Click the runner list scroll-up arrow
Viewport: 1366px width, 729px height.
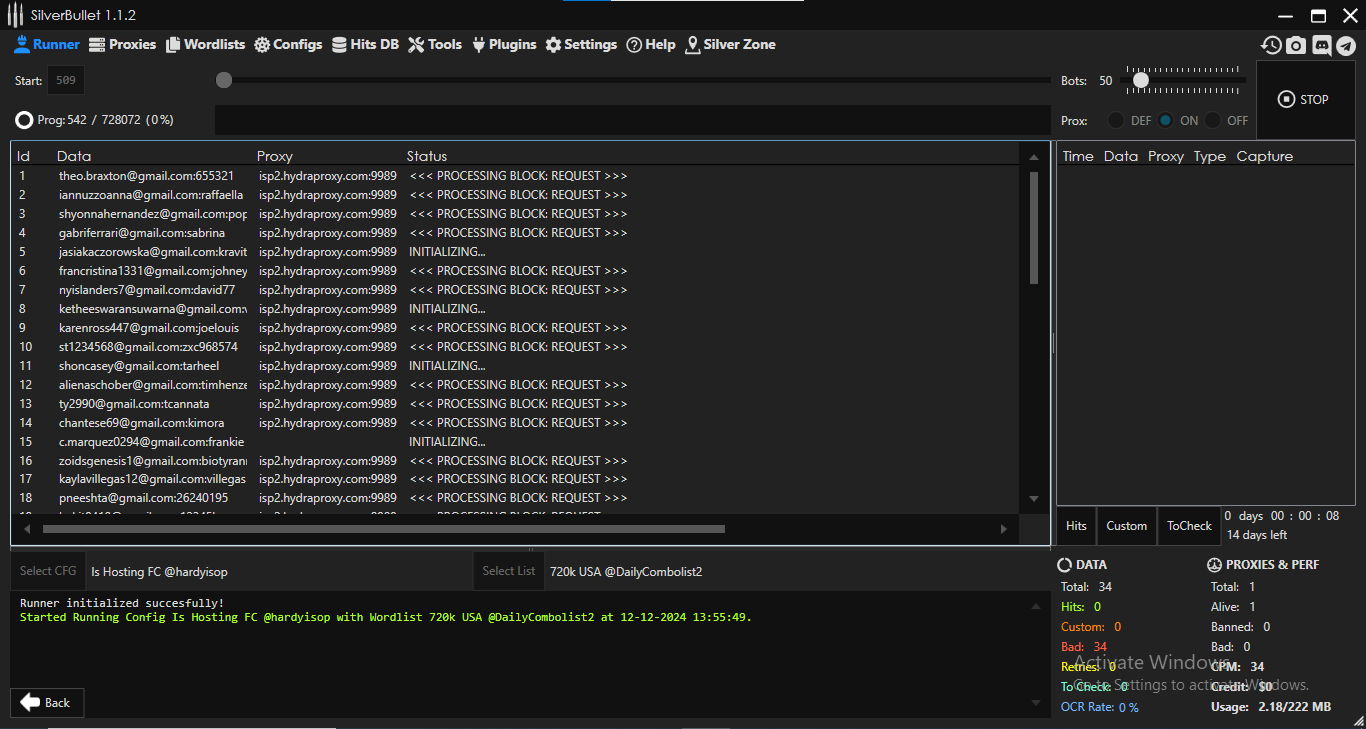coord(1034,157)
